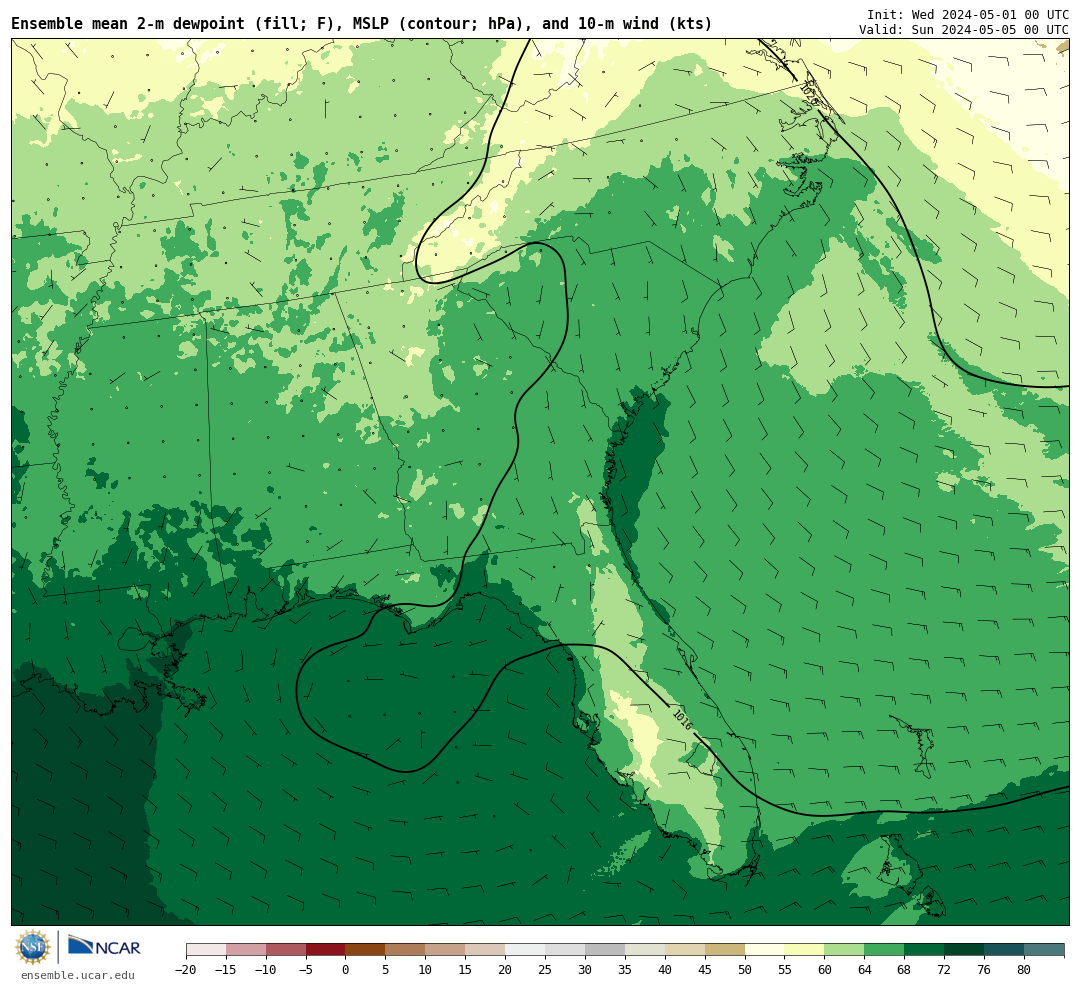Click the 10 colorbar tick label

click(426, 969)
